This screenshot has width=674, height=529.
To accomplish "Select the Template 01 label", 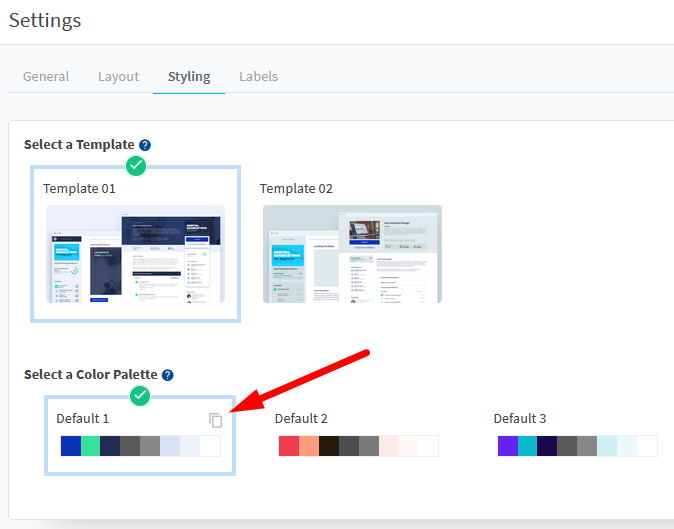I will 79,189.
